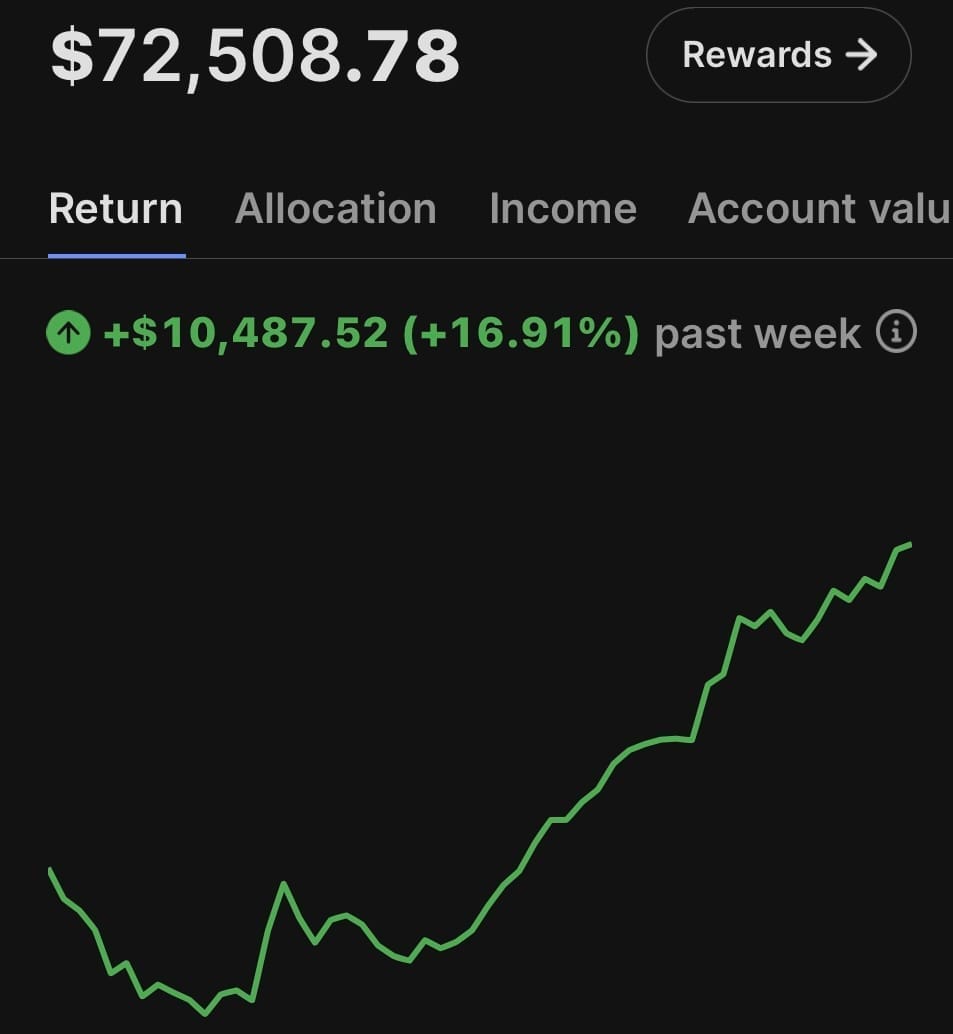Screen dimensions: 953x1034
Task: Click the $72,508.78 total balance
Action: (255, 55)
